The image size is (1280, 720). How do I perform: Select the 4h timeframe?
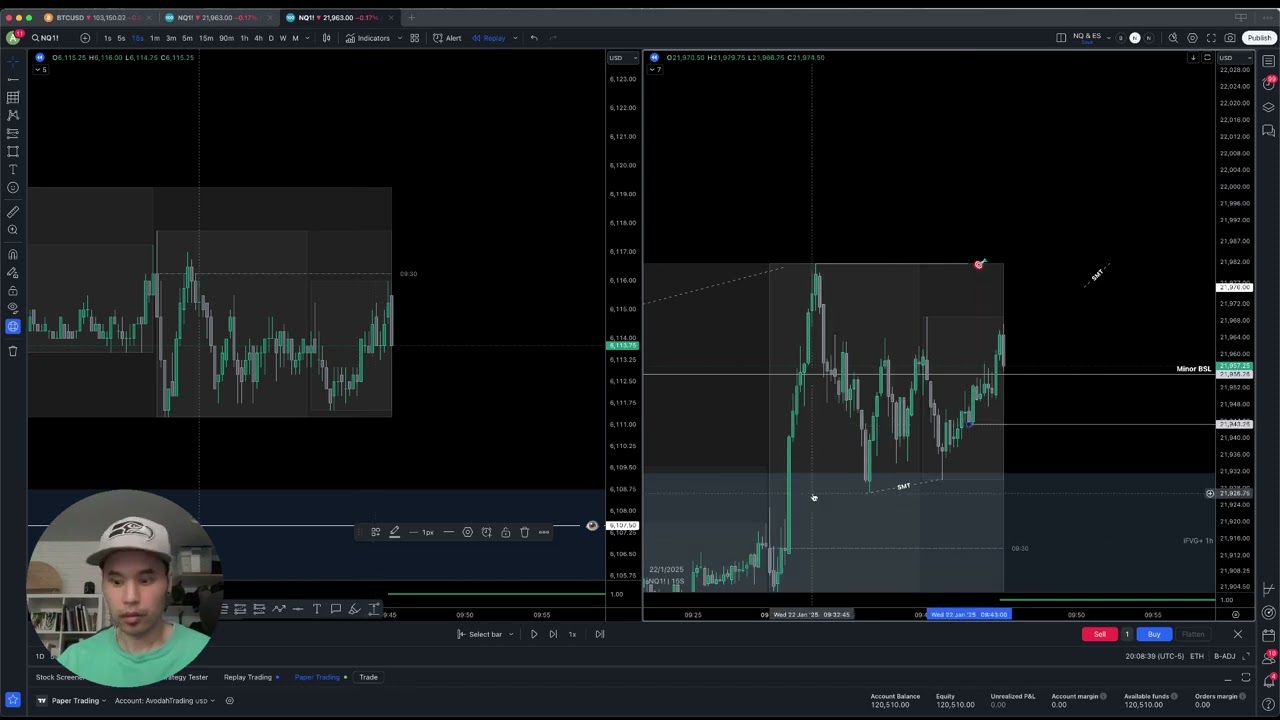click(258, 38)
